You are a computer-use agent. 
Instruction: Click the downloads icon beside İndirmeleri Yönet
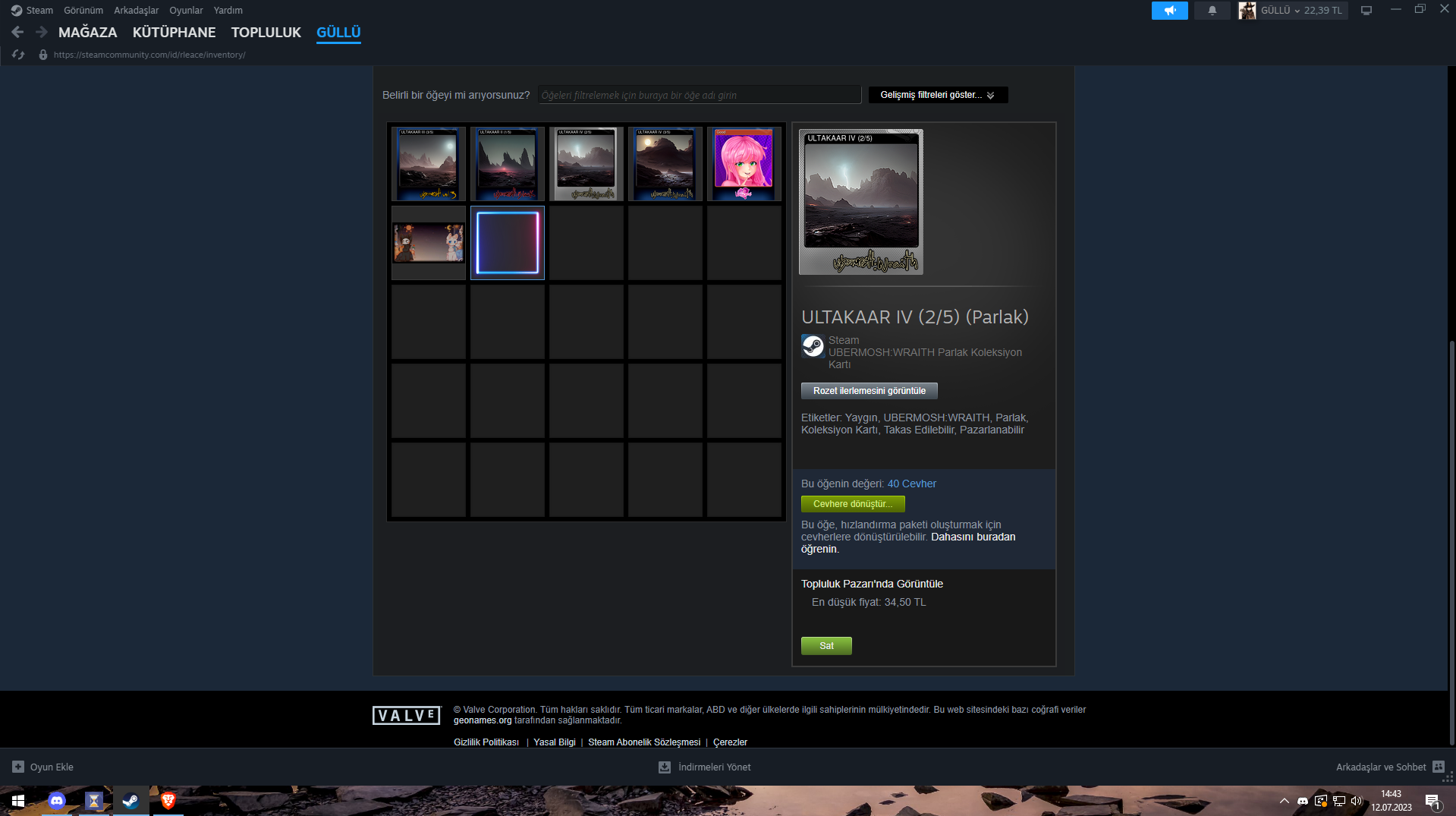(665, 767)
